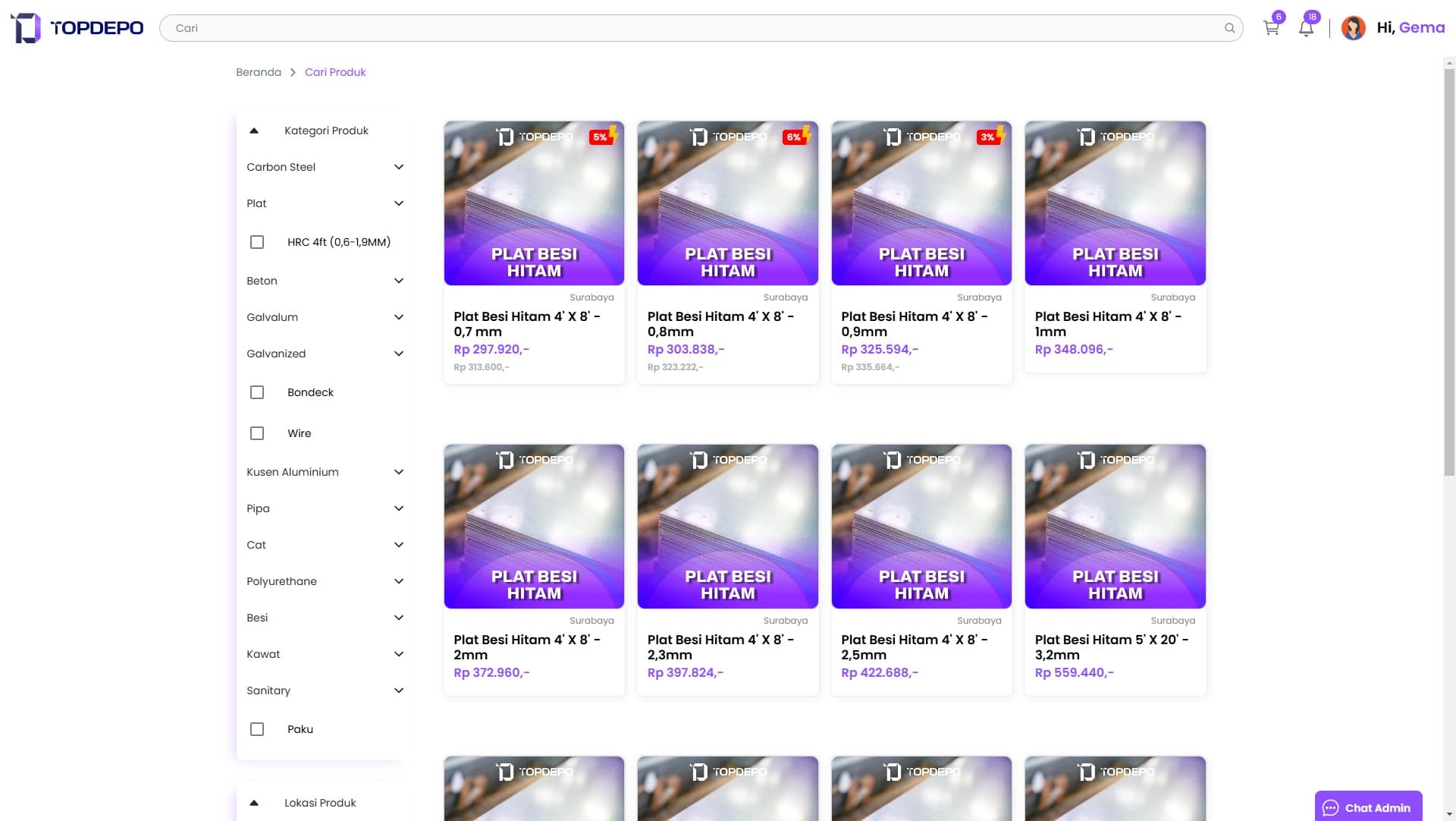
Task: Expand the Kusen Aluminium category
Action: pos(399,472)
